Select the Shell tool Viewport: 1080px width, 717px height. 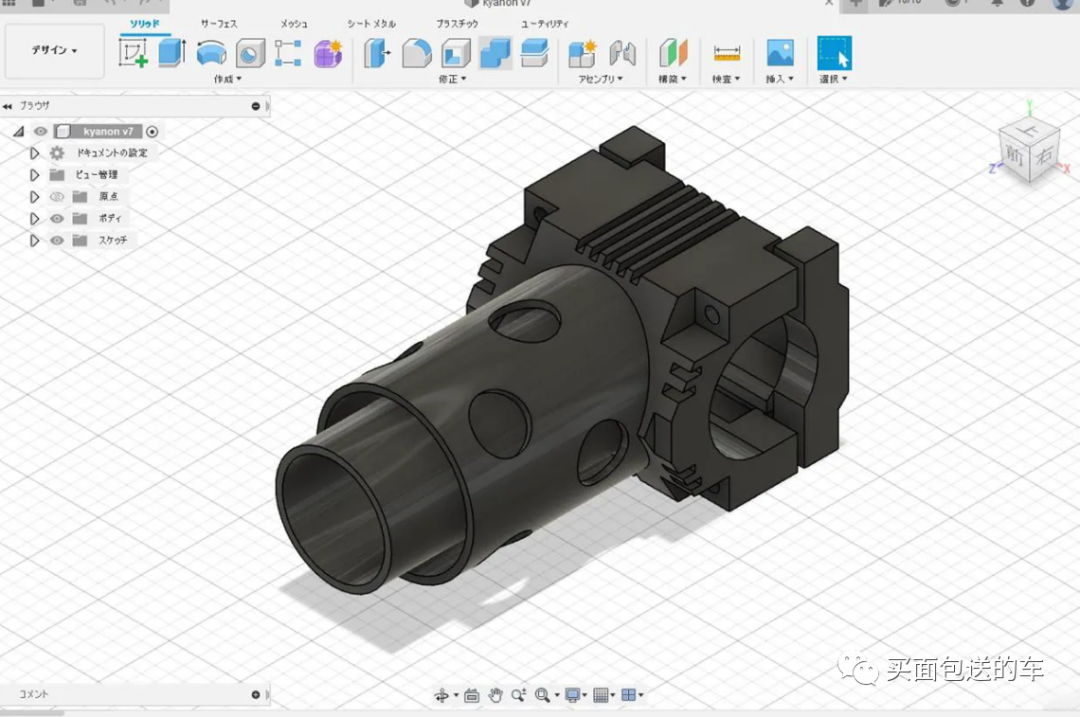tap(455, 53)
